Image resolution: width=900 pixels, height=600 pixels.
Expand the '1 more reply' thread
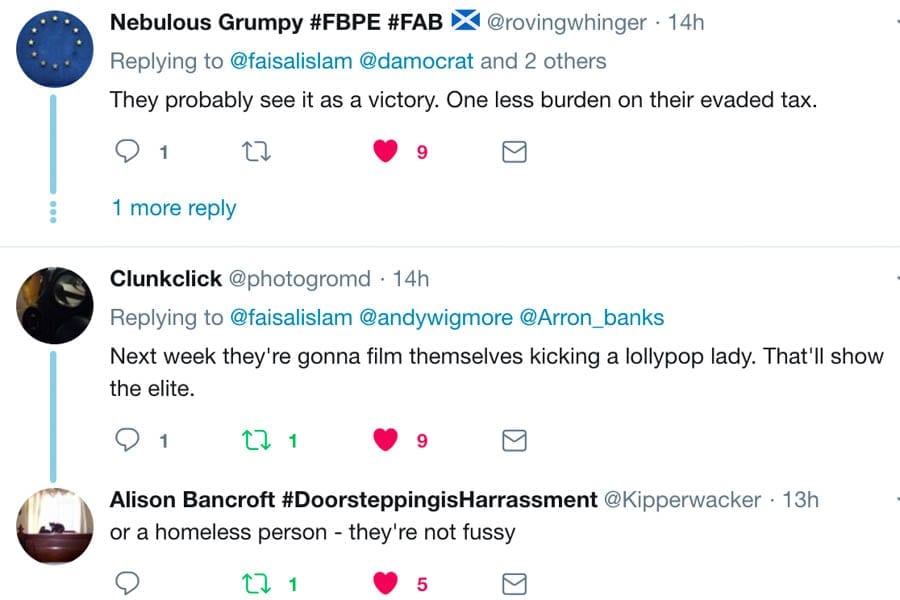tap(173, 208)
